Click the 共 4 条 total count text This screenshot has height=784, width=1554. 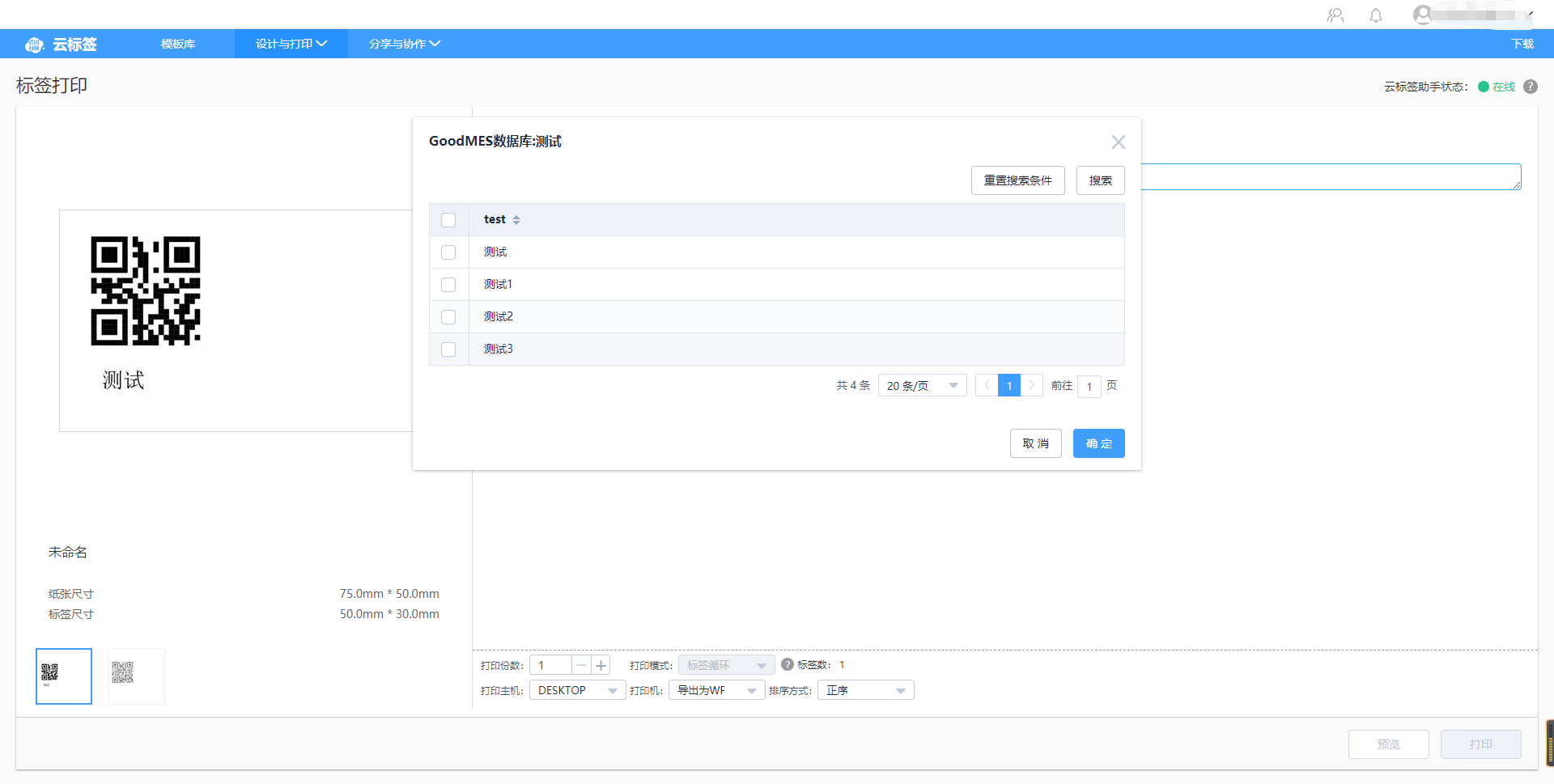click(x=853, y=385)
